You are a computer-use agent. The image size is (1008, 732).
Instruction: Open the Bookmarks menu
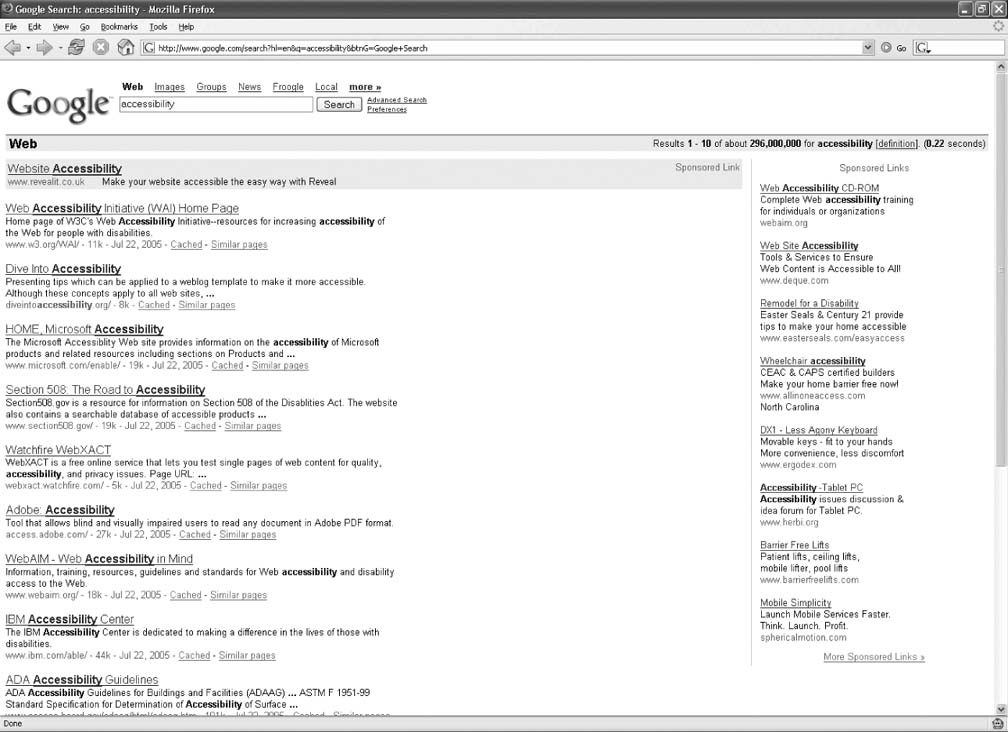[119, 27]
